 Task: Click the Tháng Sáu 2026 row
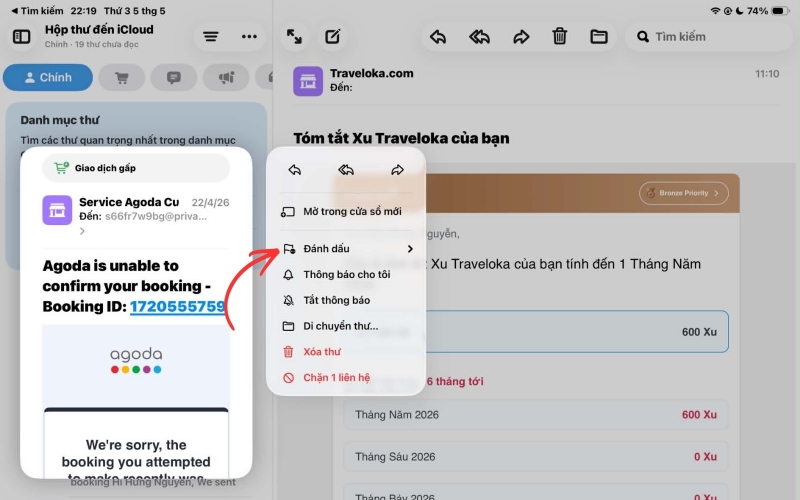click(x=536, y=457)
